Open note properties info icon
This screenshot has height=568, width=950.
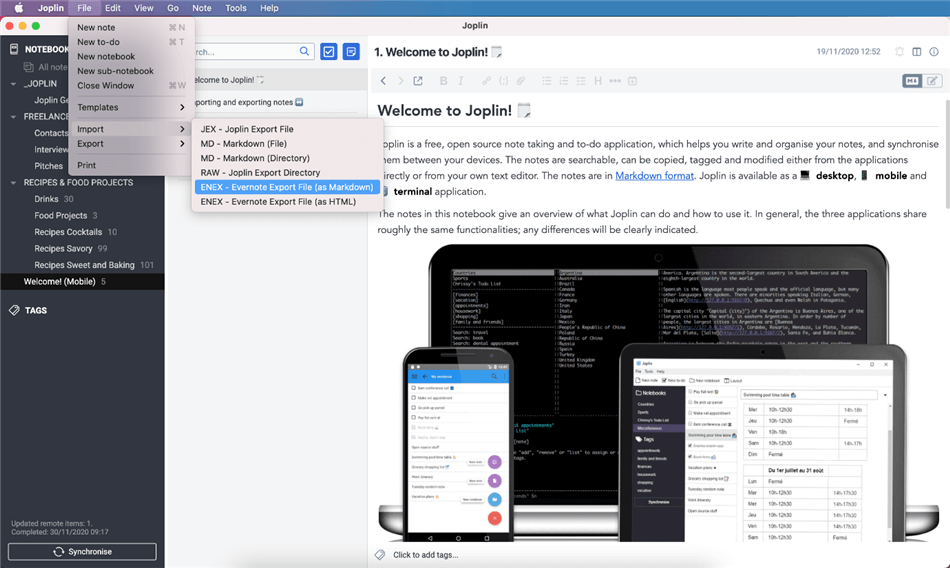pyautogui.click(x=934, y=52)
